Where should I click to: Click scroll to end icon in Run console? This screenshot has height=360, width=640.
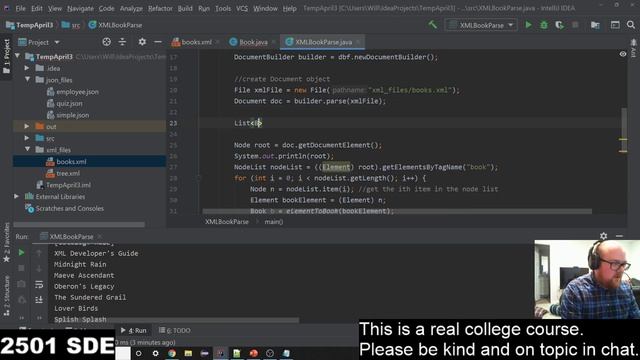tap(39, 300)
